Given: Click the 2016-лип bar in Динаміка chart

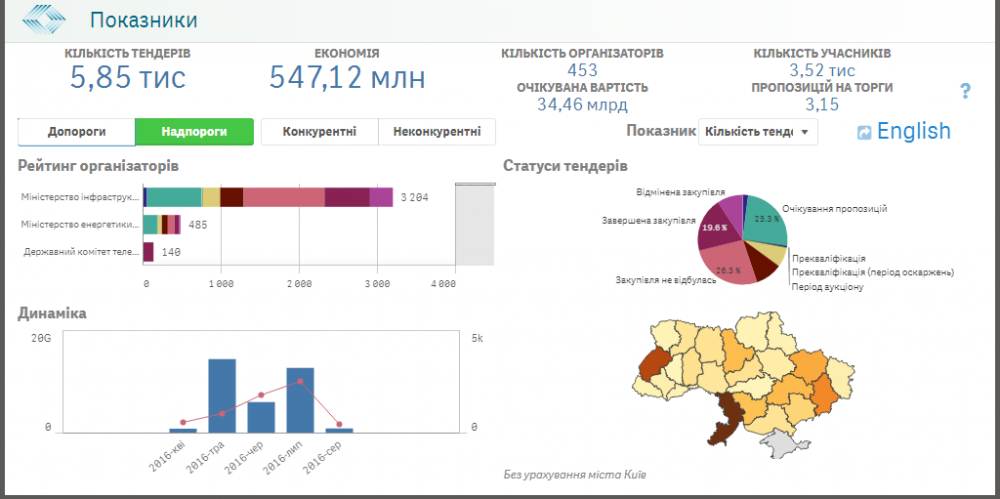Looking at the screenshot, I should click(300, 400).
